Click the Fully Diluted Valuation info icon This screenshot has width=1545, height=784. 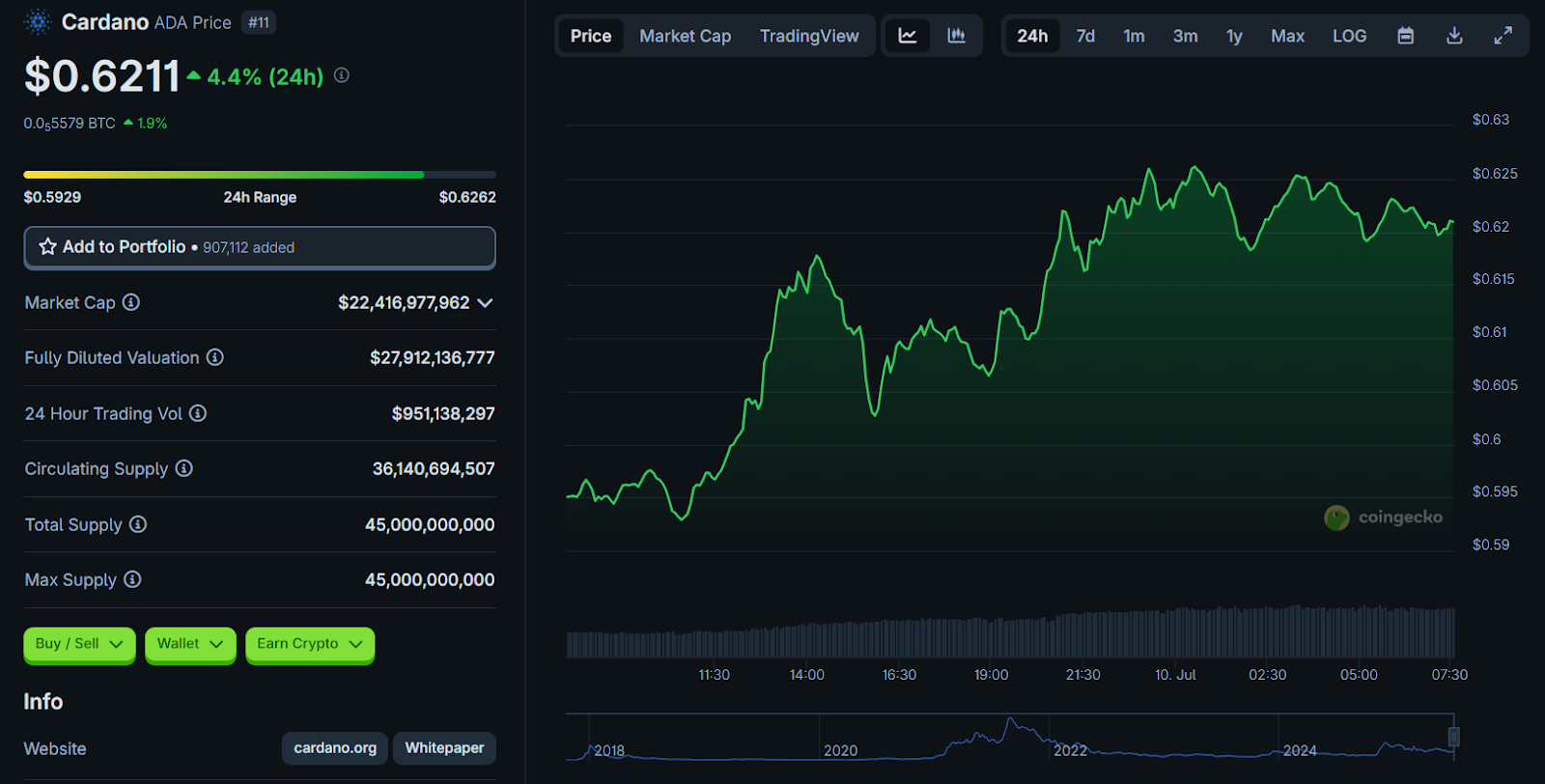tap(215, 357)
